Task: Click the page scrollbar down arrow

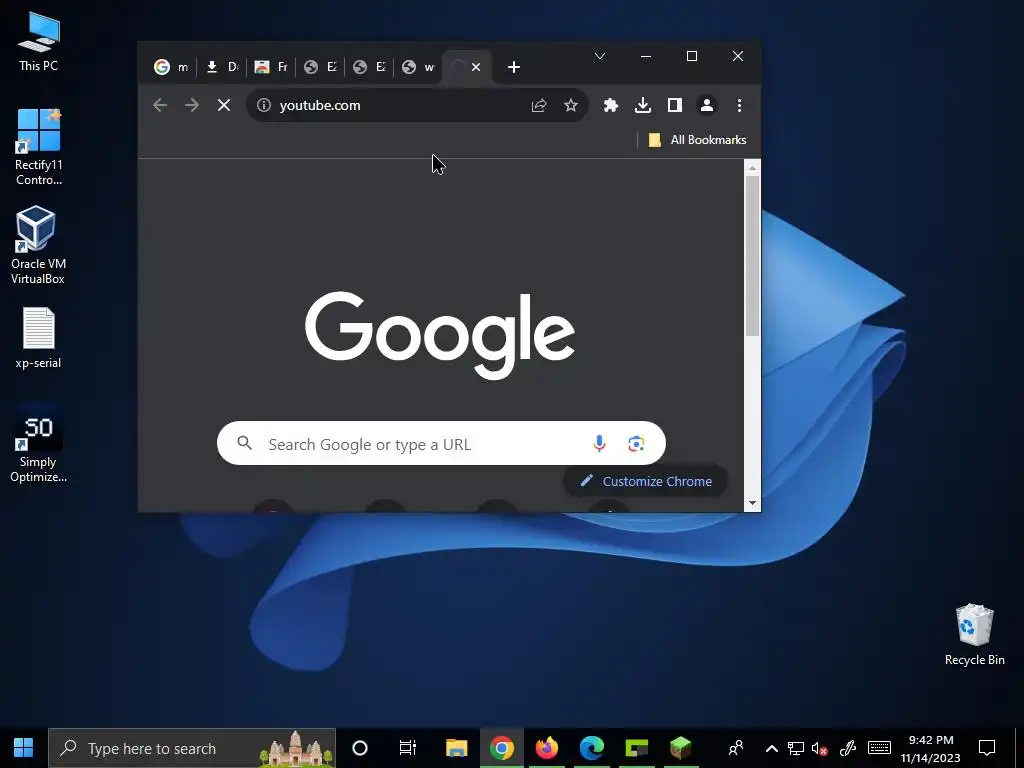Action: [752, 503]
